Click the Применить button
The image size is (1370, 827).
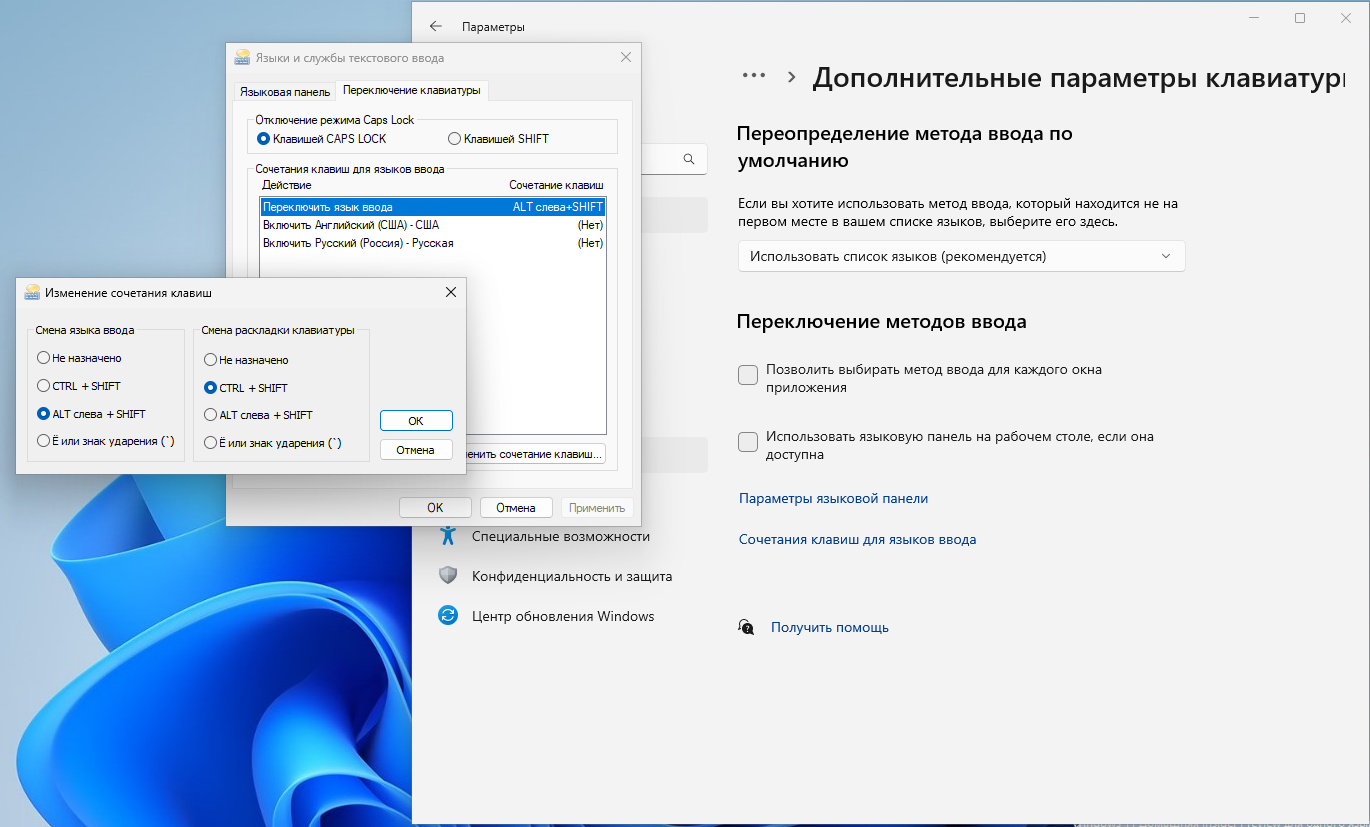[x=597, y=507]
